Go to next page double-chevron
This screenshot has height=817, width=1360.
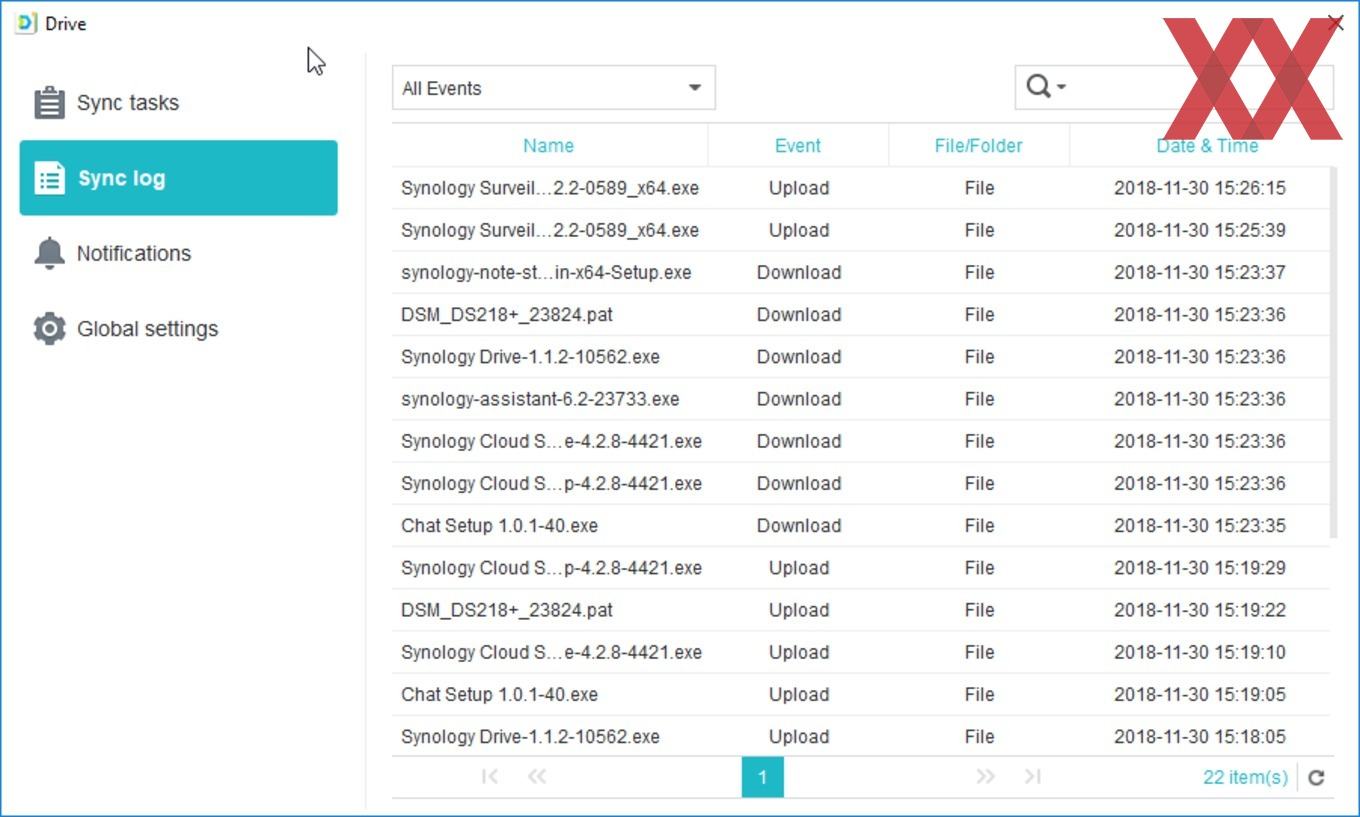pos(985,777)
